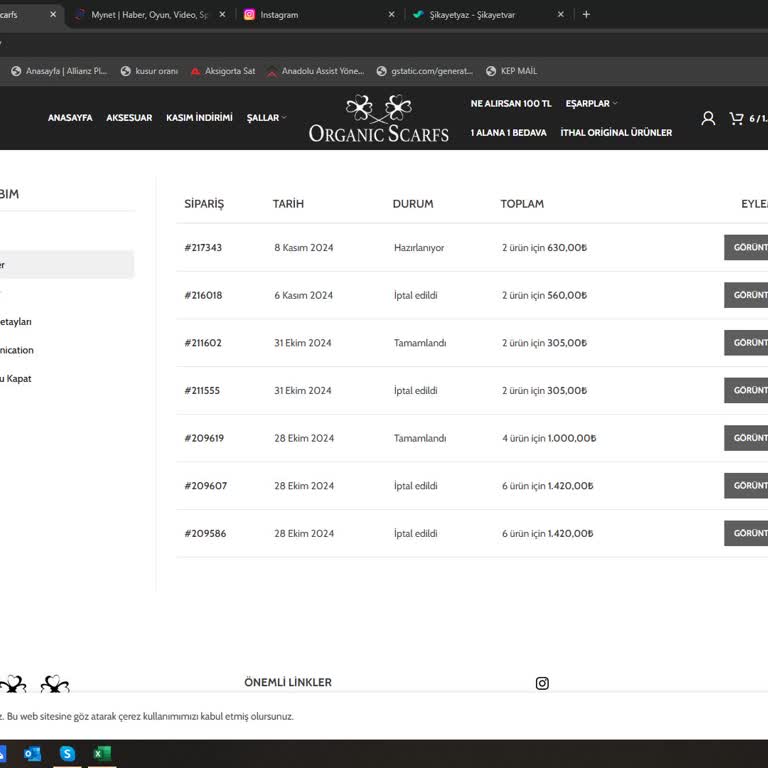Image resolution: width=768 pixels, height=768 pixels.
Task: Switch to the Şikayetyaz - Şikayetvar tab
Action: [x=472, y=15]
